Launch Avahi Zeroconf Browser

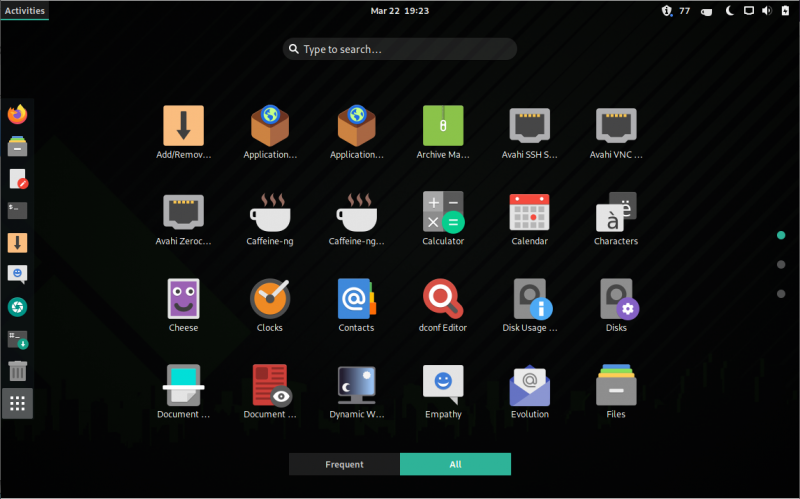point(183,219)
